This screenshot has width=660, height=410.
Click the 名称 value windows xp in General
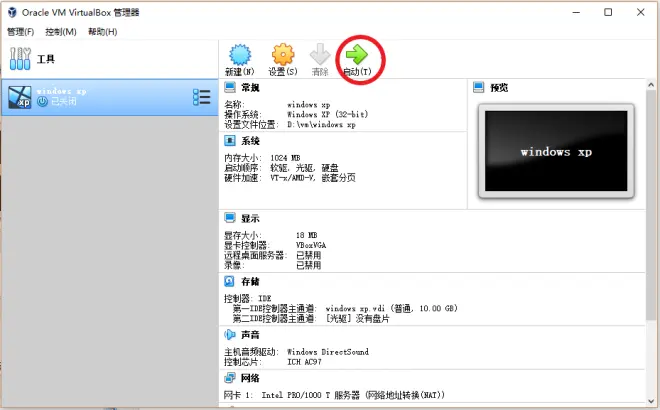tap(309, 104)
